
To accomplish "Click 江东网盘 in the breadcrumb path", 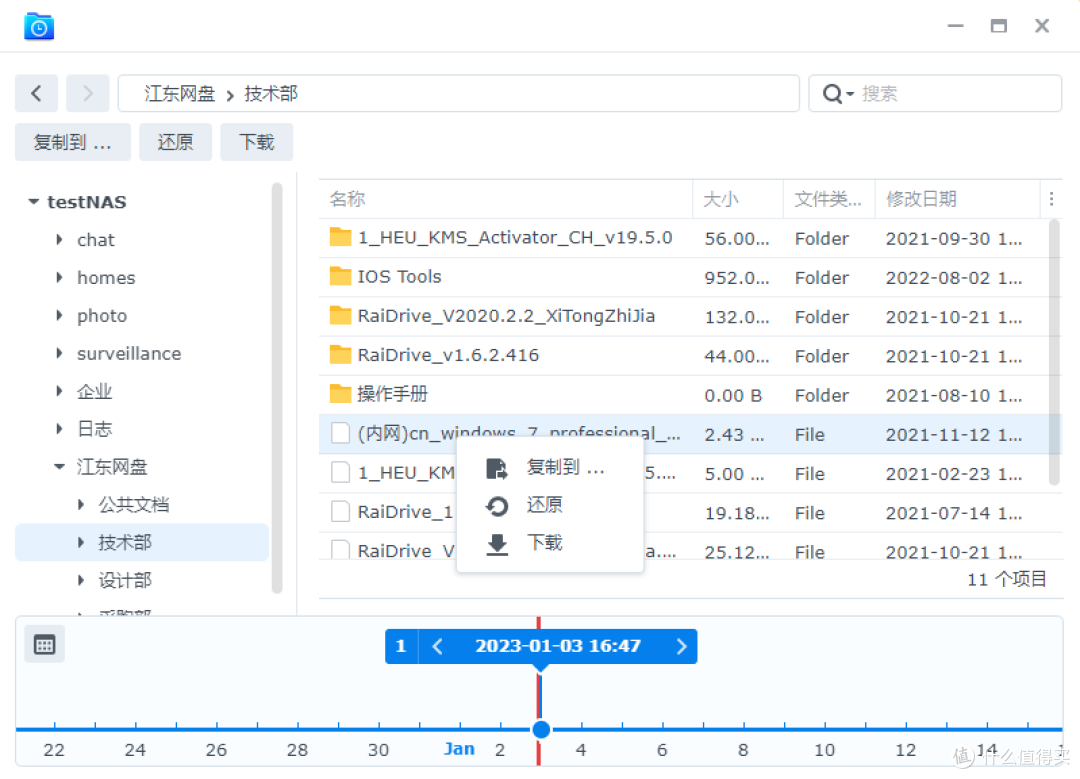I will tap(179, 94).
